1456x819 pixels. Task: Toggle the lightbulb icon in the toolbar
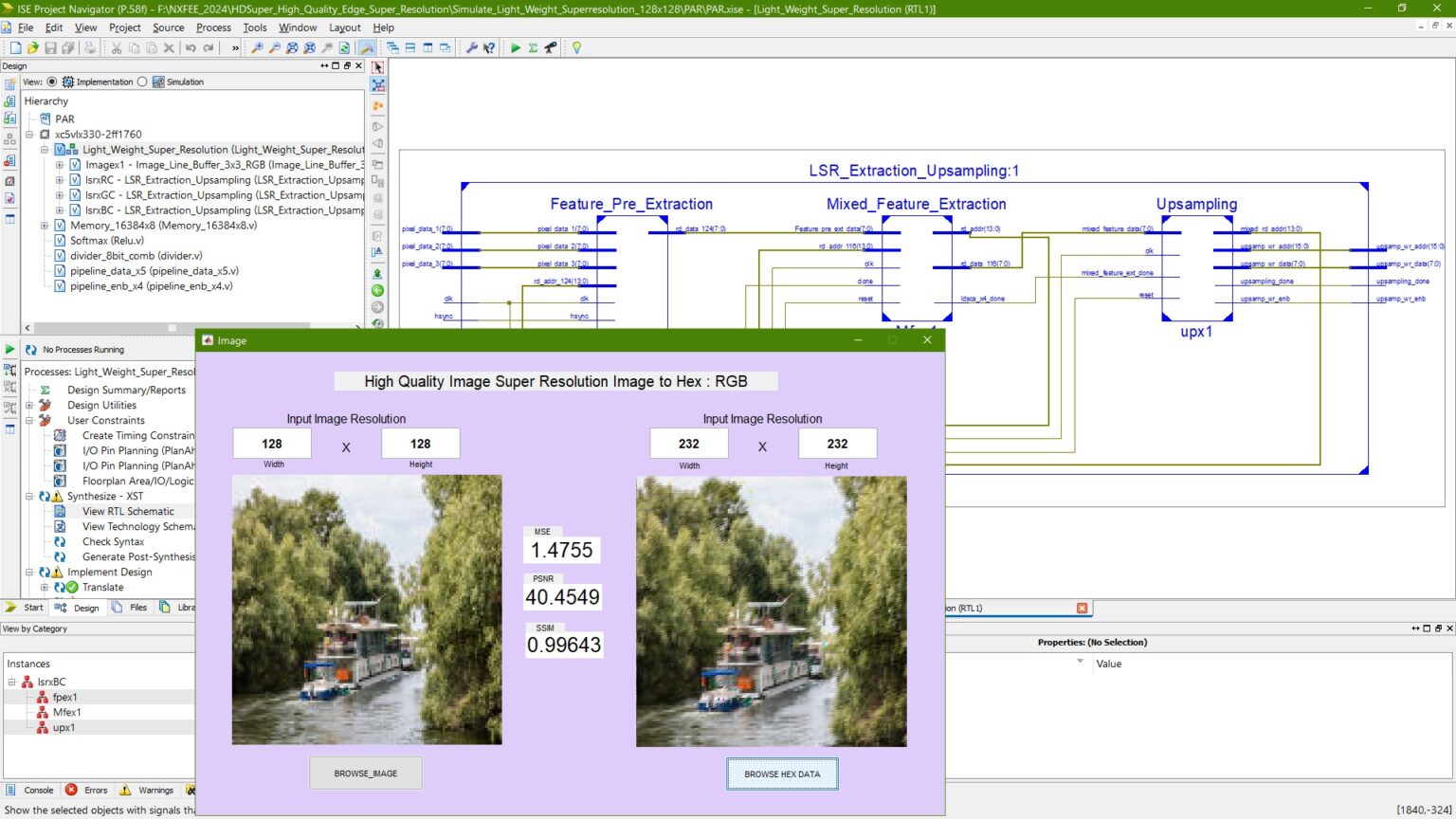[576, 47]
